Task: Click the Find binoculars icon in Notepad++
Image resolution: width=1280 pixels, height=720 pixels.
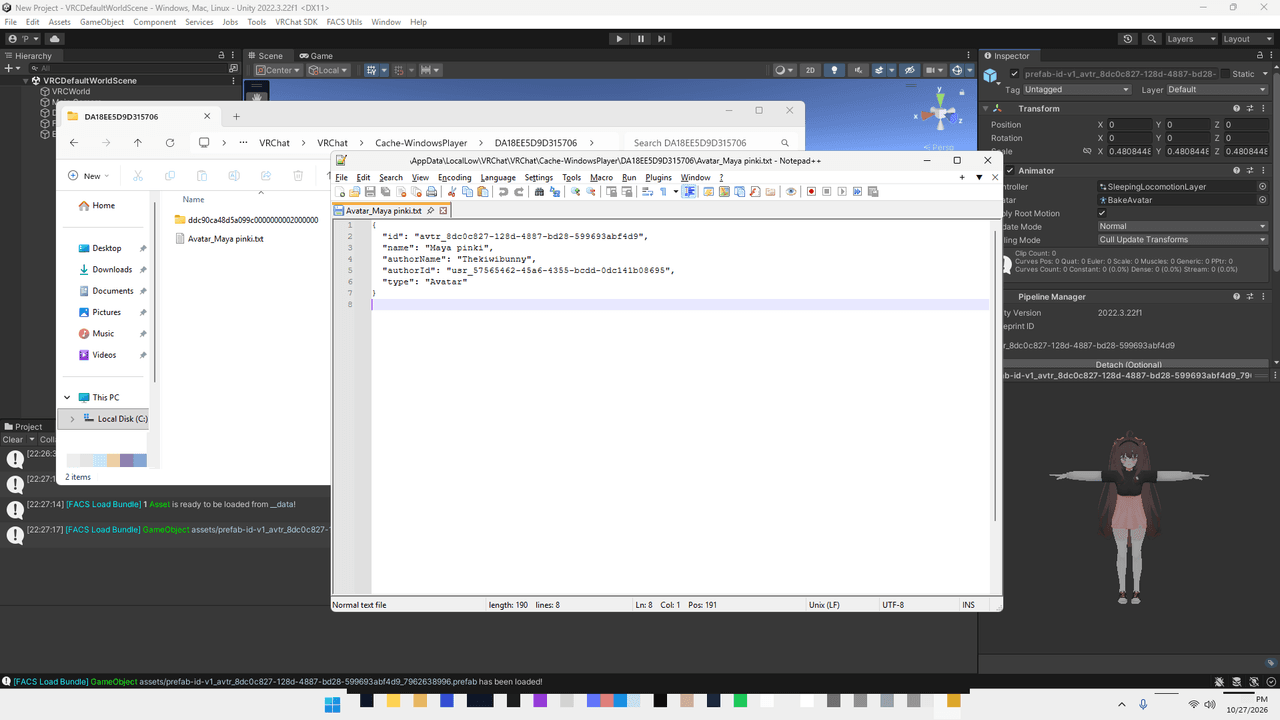Action: pos(540,192)
